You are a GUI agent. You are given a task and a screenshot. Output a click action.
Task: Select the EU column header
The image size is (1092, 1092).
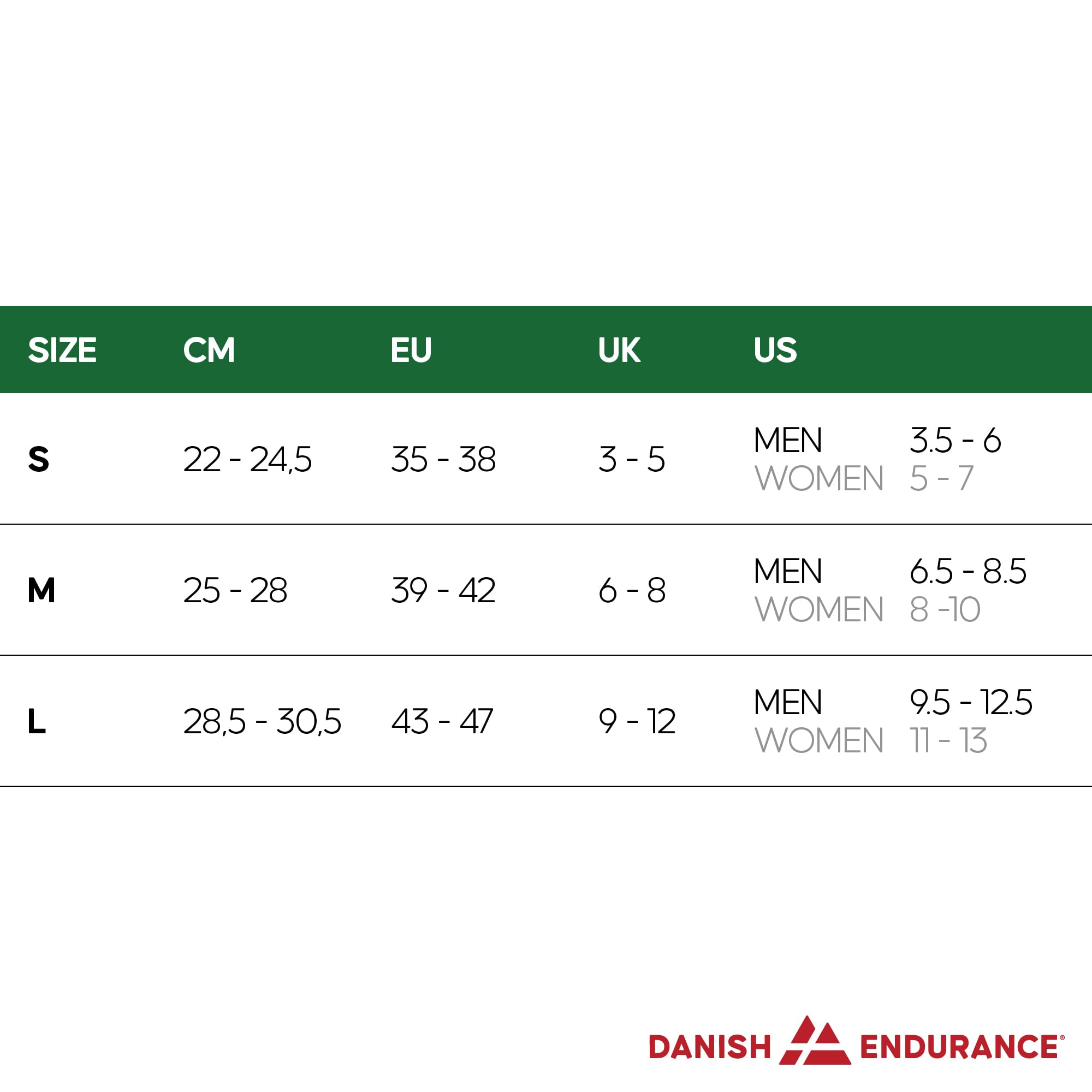(411, 350)
